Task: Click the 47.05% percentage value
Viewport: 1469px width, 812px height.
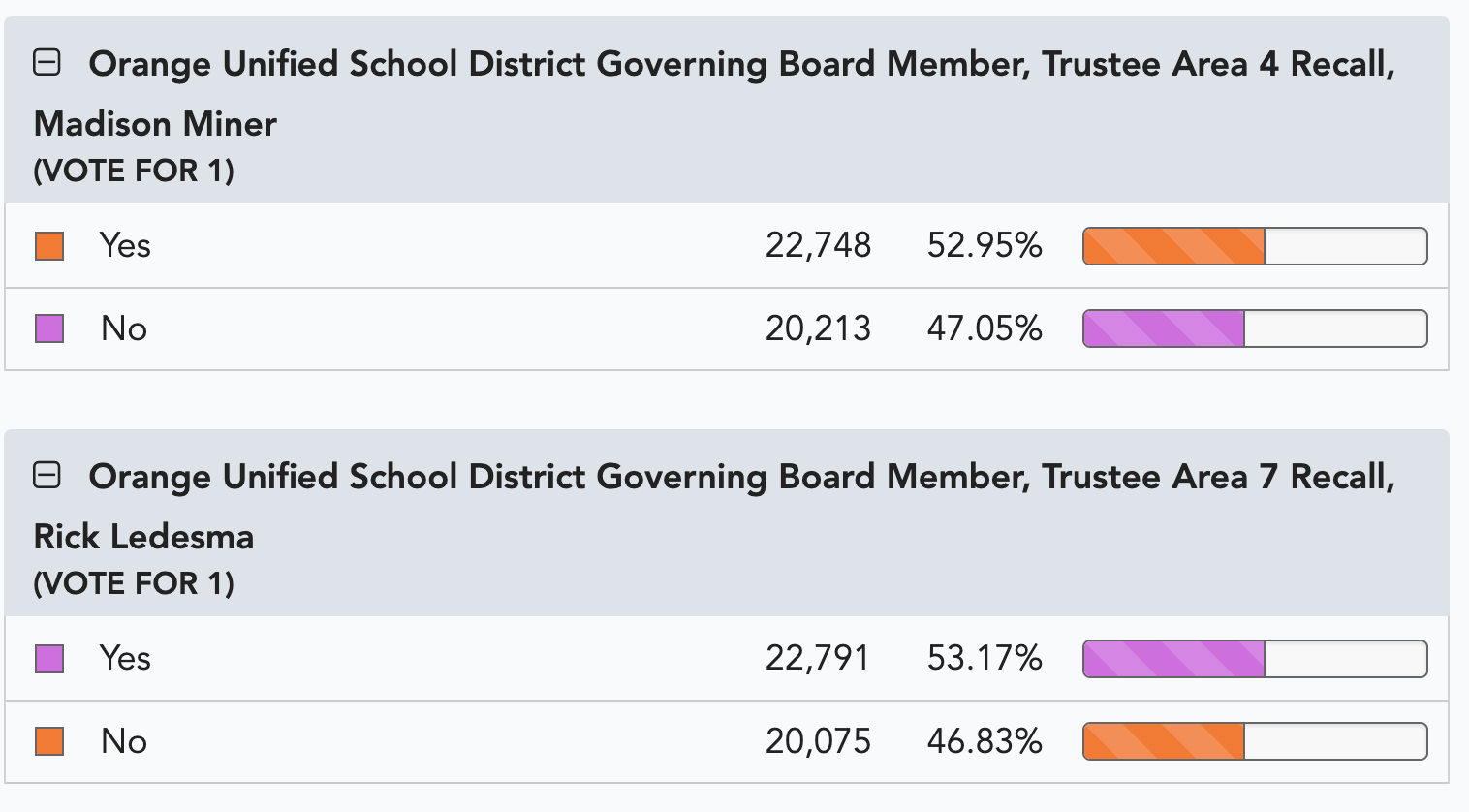Action: point(985,328)
